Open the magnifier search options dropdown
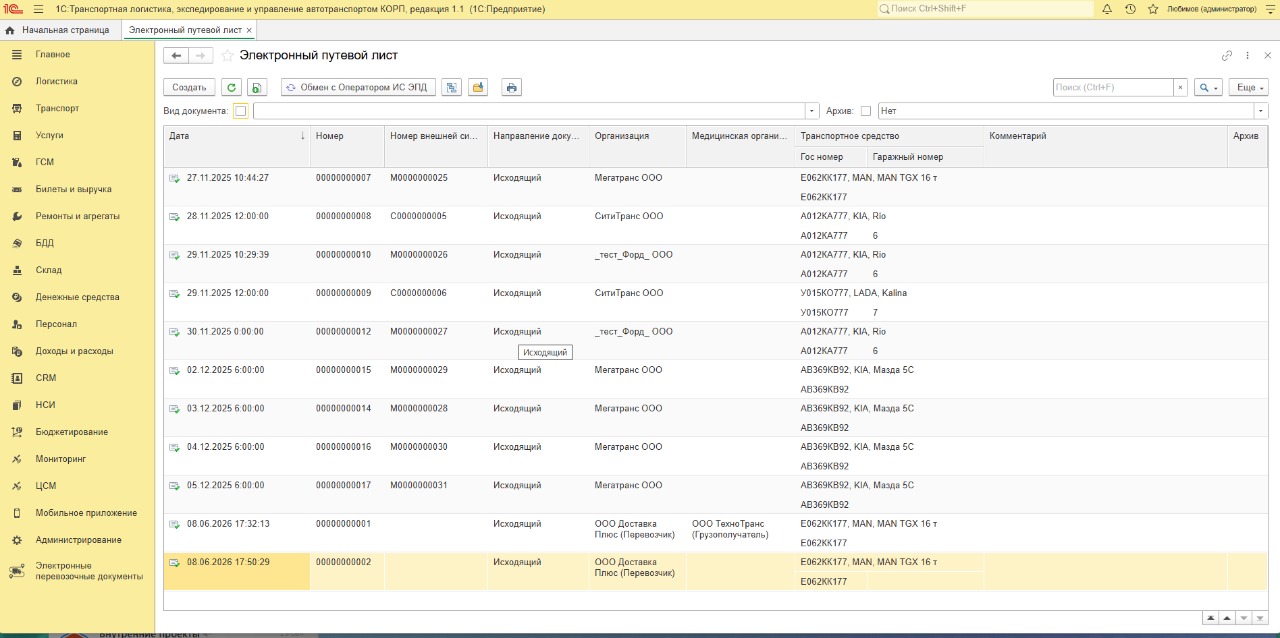 [x=1209, y=88]
